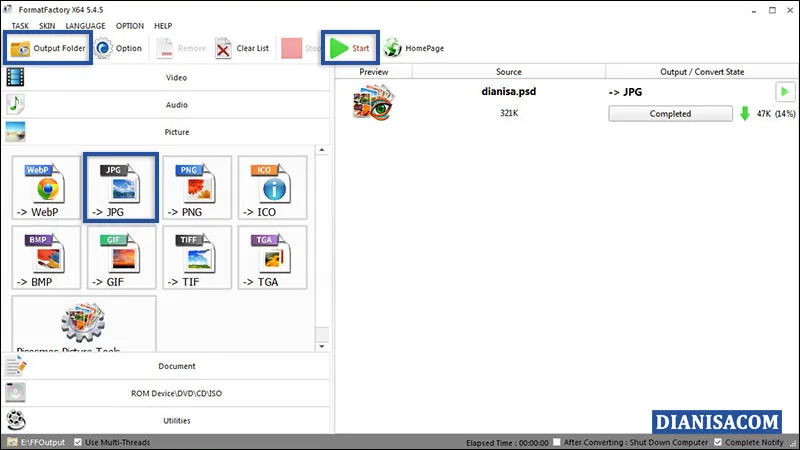Open the LANGUAGE menu

coord(85,26)
